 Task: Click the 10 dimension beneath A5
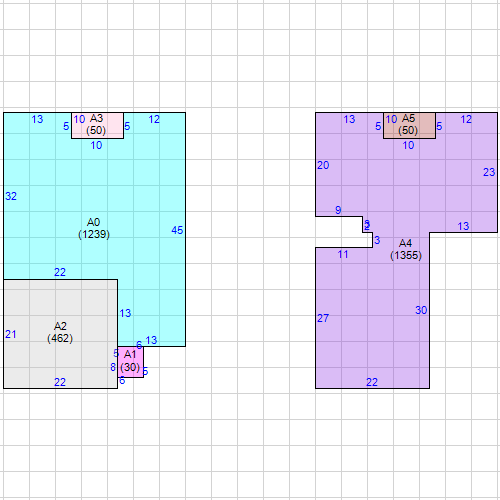[408, 145]
